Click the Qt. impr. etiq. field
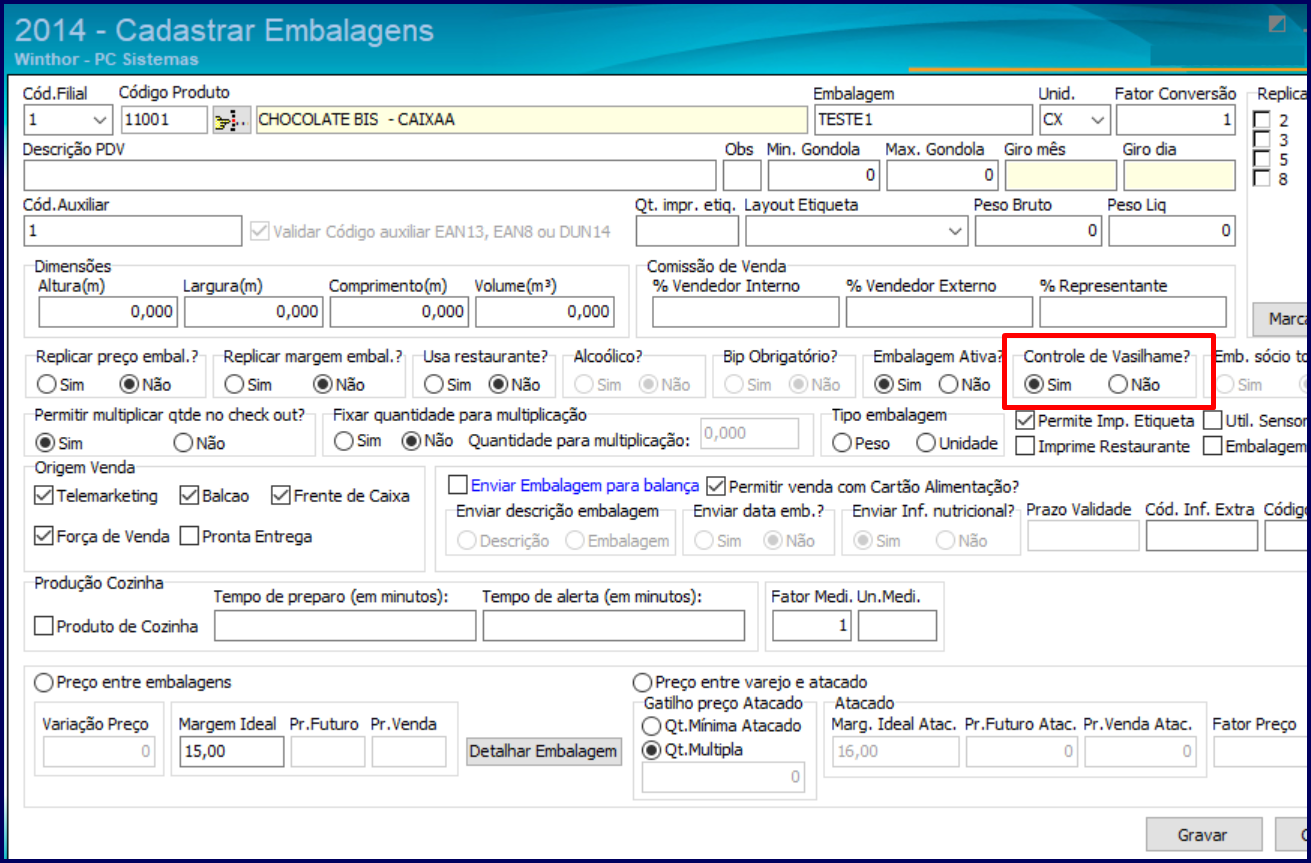Screen dimensions: 1311x863 tap(687, 231)
